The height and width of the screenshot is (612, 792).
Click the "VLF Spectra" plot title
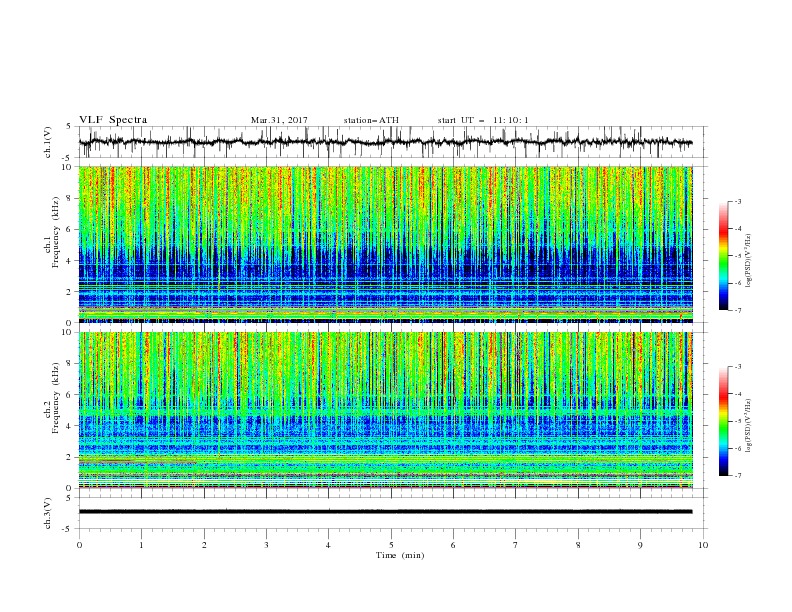pyautogui.click(x=113, y=120)
